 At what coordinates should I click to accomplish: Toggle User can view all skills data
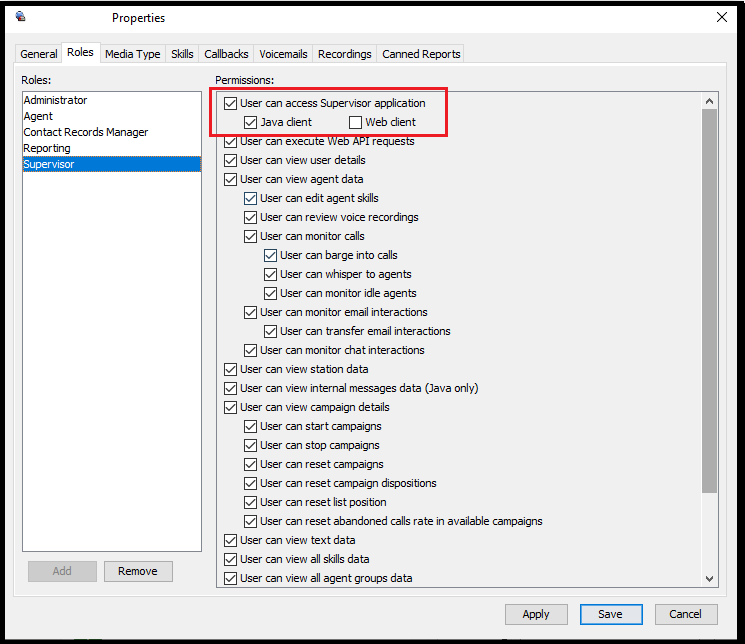pos(230,559)
